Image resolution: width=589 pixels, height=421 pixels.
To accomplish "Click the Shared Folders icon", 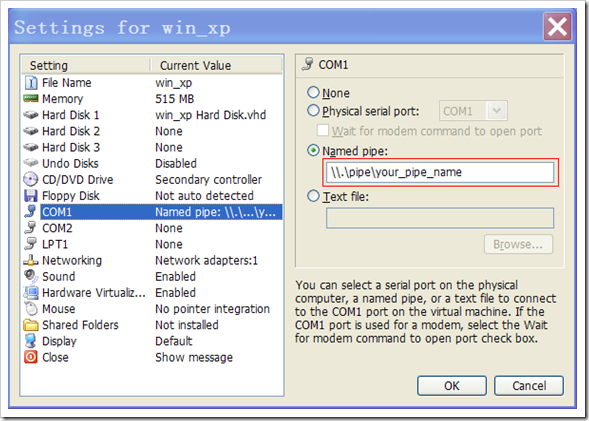I will tap(31, 325).
